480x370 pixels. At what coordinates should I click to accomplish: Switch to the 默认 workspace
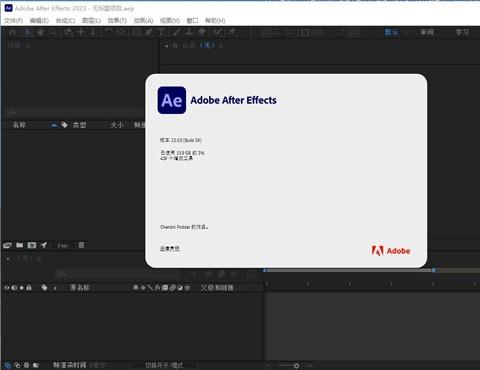(x=391, y=32)
